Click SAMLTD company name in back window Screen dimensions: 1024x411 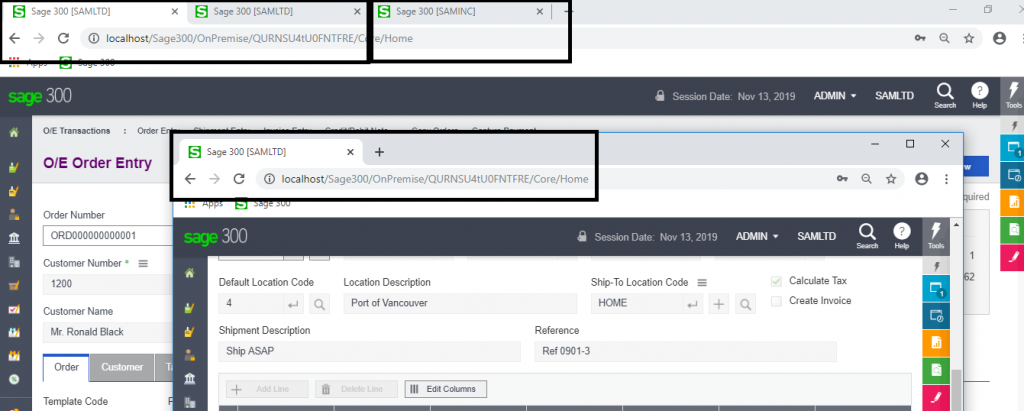(x=894, y=95)
